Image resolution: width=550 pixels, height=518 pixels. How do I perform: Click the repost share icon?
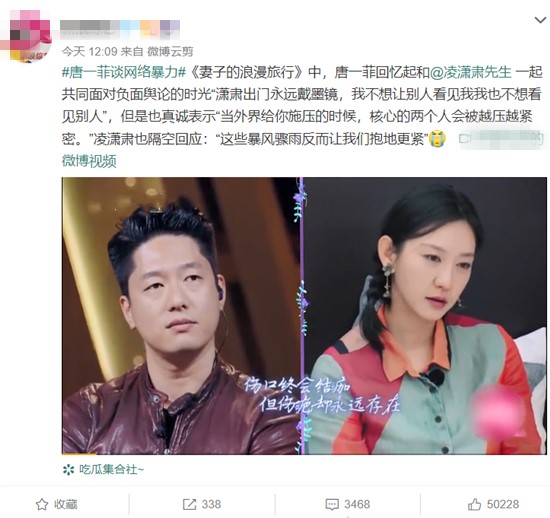189,505
